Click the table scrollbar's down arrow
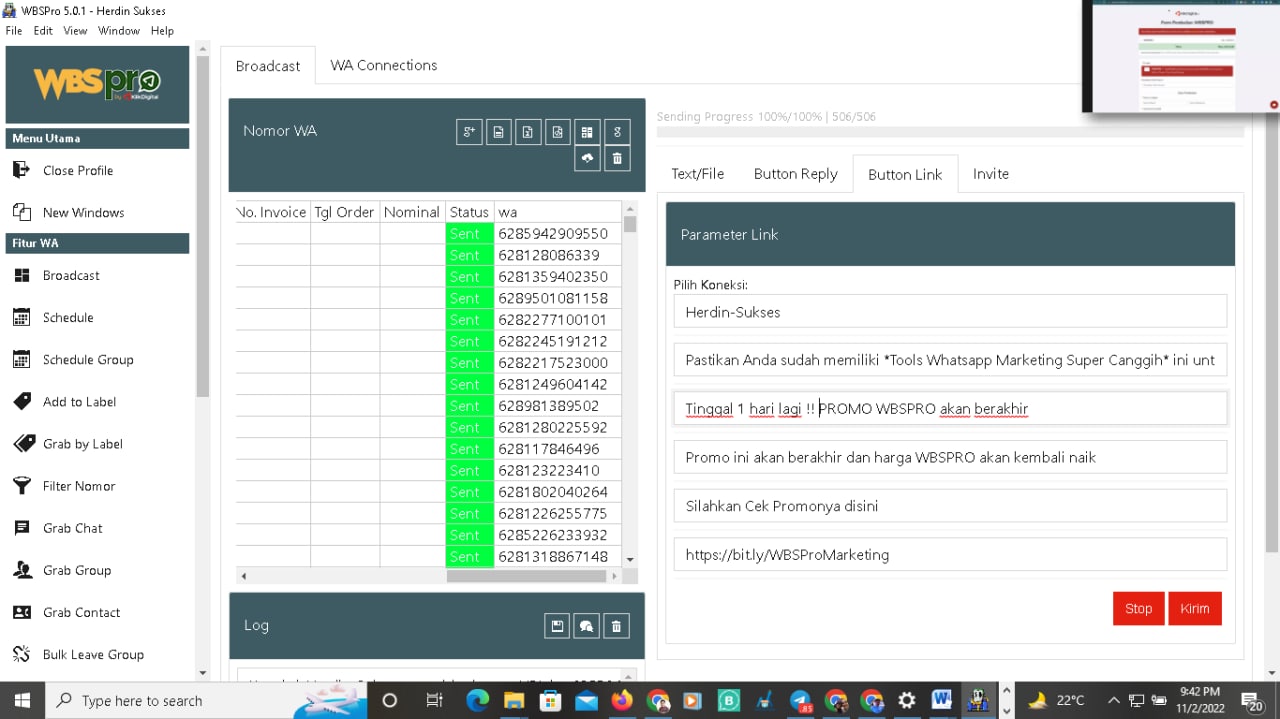Image resolution: width=1280 pixels, height=719 pixels. (x=630, y=559)
